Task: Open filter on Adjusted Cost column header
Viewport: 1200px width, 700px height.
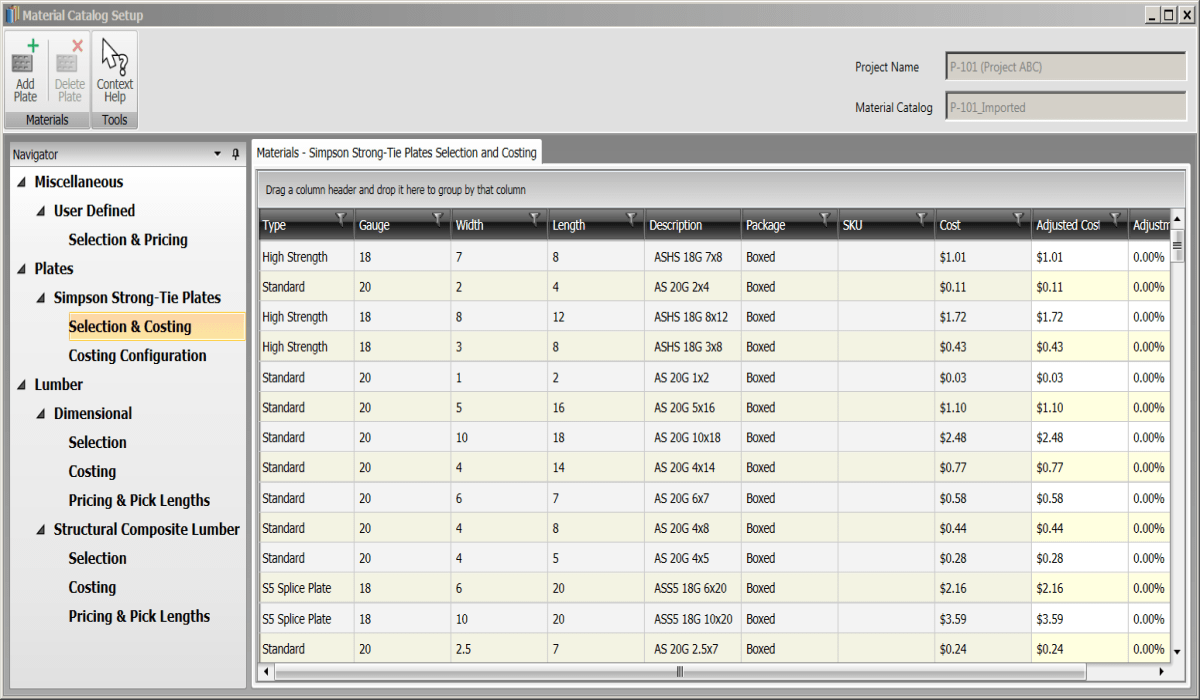Action: click(x=1115, y=218)
